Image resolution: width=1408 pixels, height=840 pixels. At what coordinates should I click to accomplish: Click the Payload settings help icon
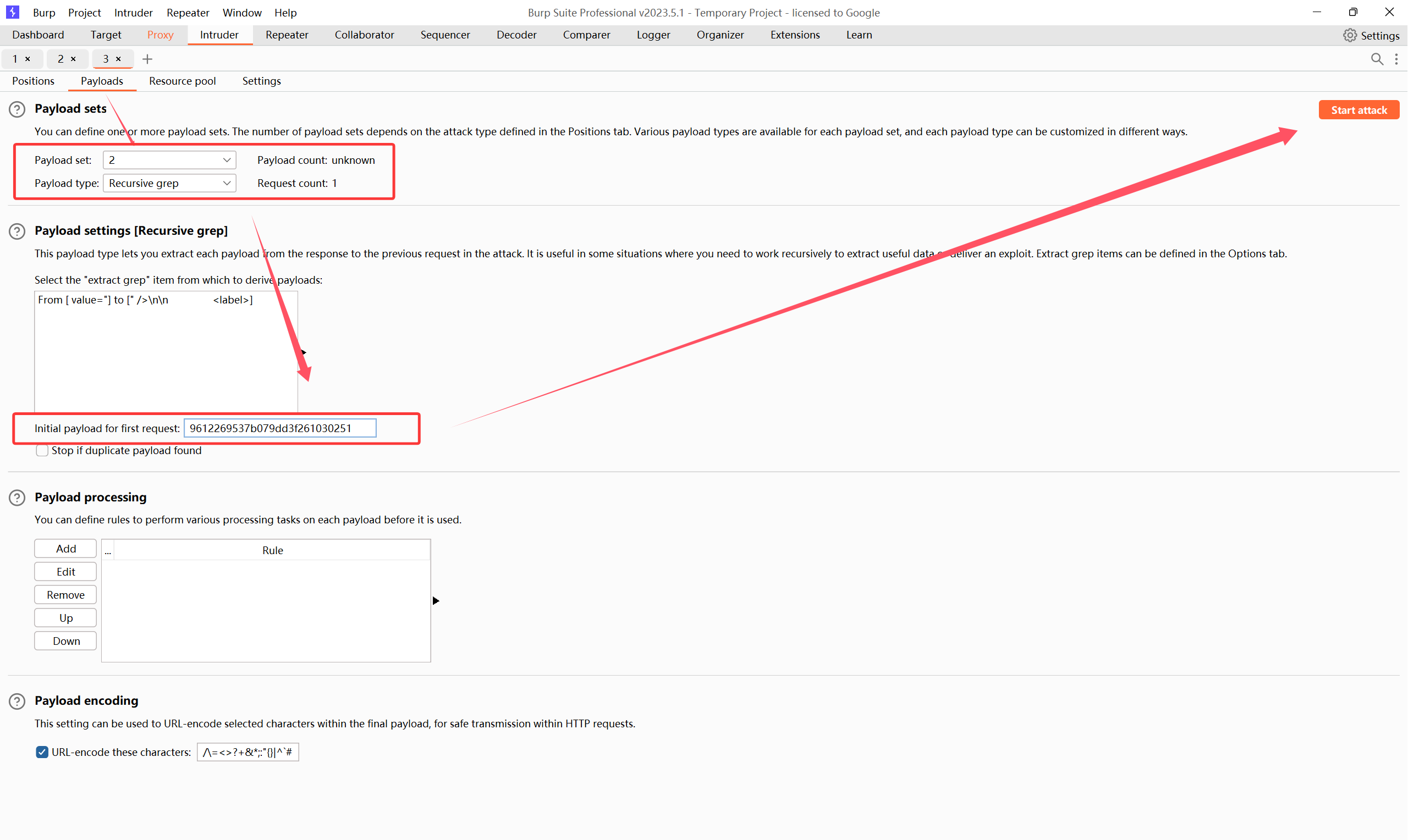click(17, 231)
